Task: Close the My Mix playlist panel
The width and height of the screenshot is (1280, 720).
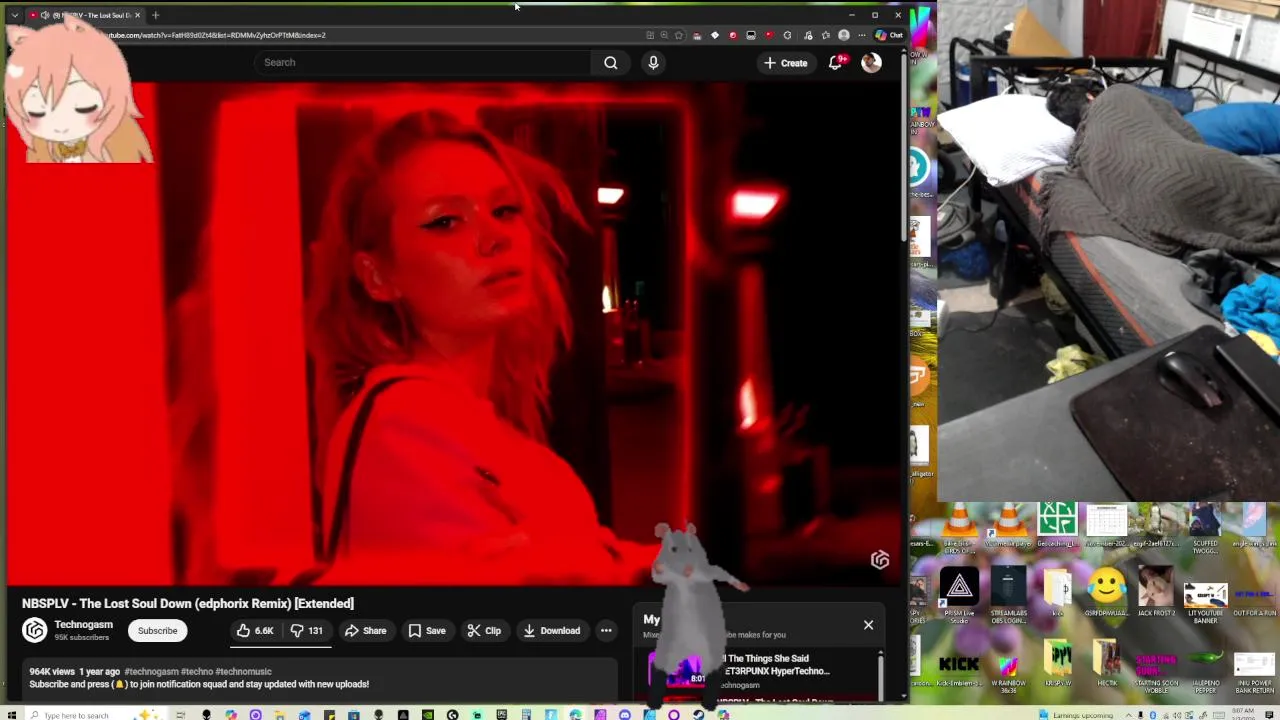Action: tap(868, 625)
